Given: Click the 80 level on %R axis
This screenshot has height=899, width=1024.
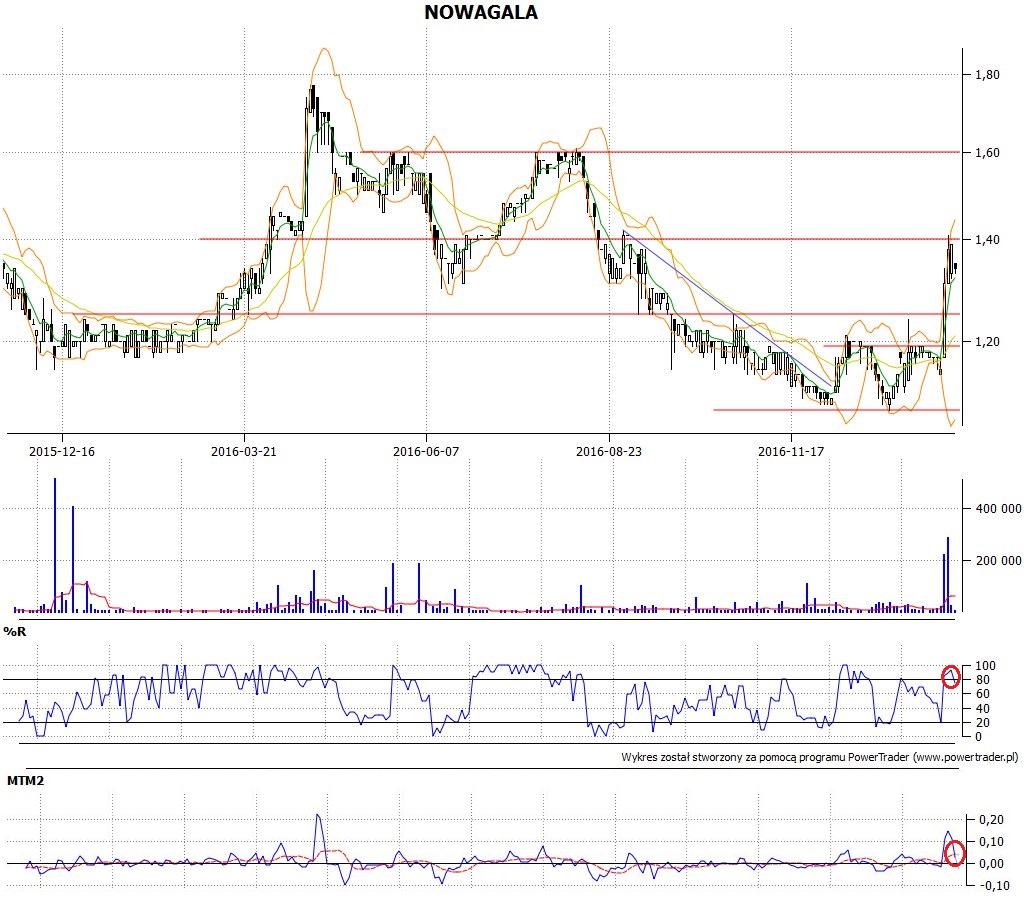Looking at the screenshot, I should pyautogui.click(x=982, y=680).
